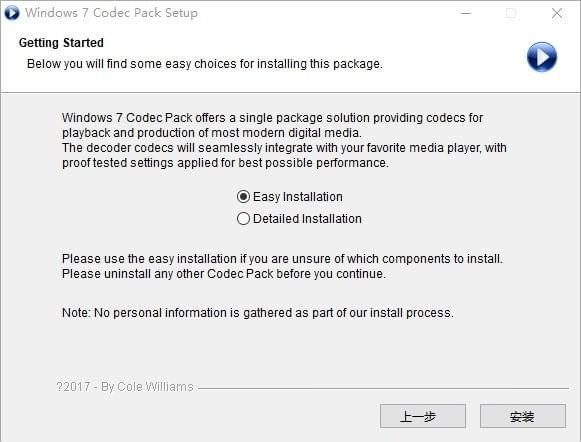Click the '2017 - By Cole Williams' copyright text
The width and height of the screenshot is (581, 442).
[x=125, y=387]
